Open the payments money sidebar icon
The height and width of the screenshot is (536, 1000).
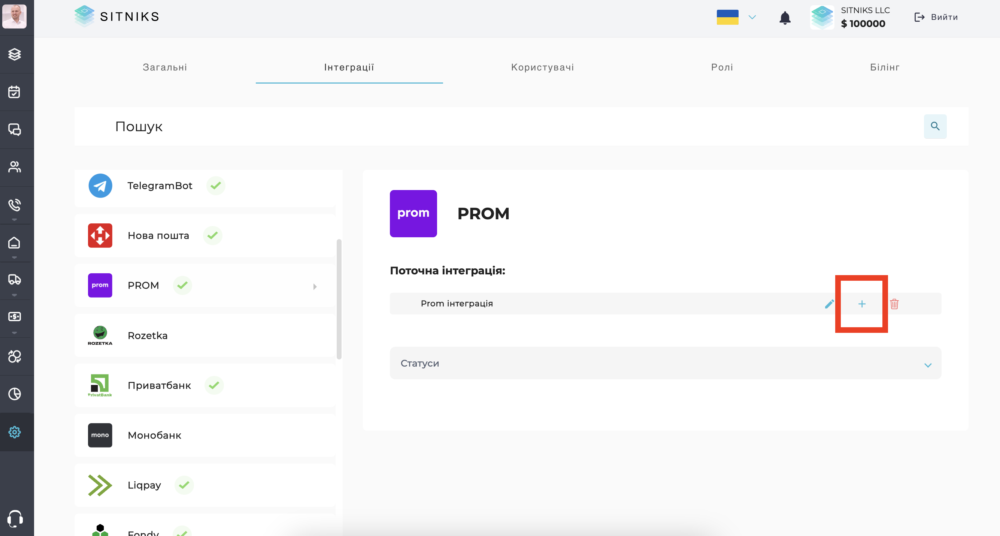pyautogui.click(x=14, y=317)
